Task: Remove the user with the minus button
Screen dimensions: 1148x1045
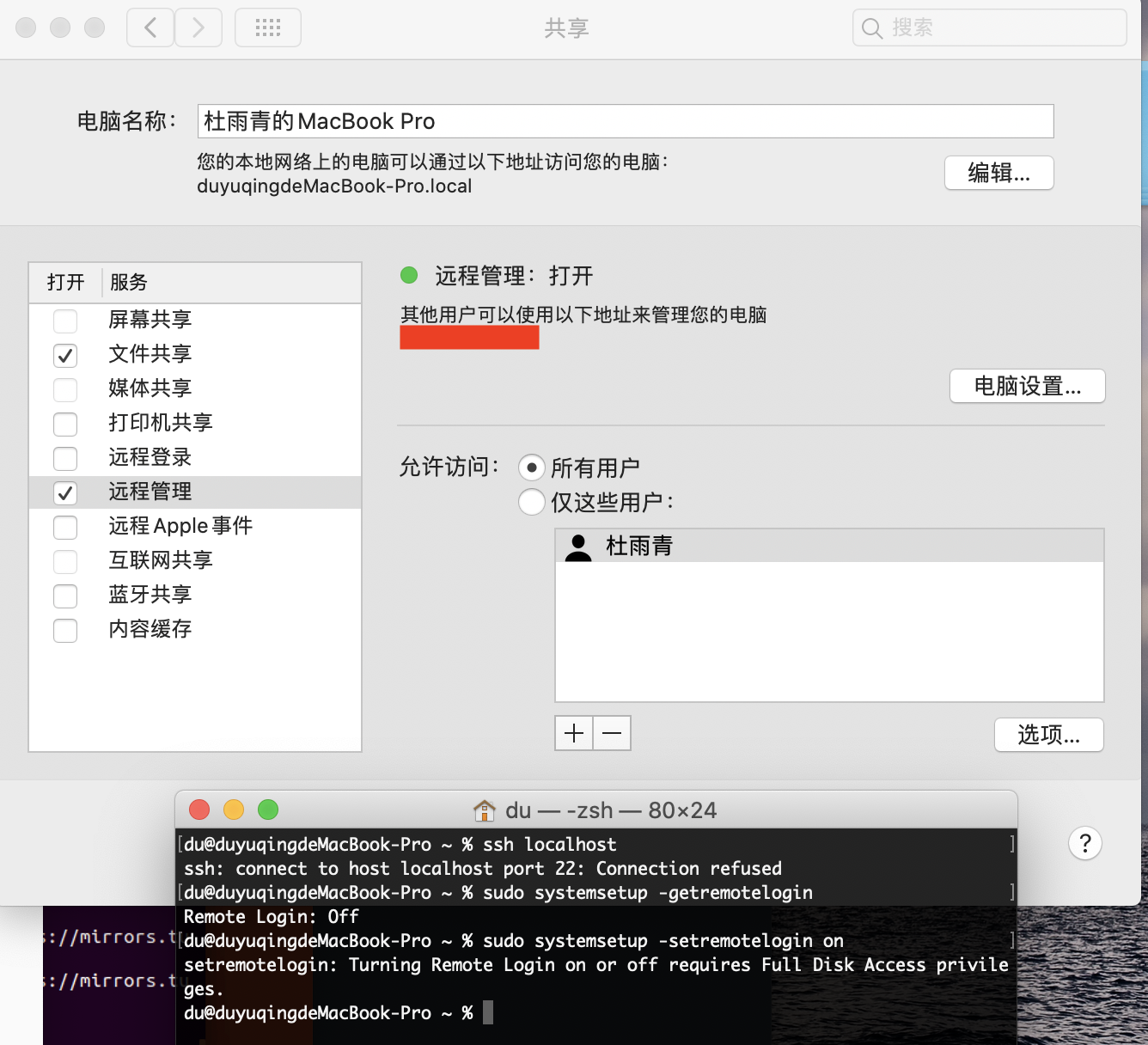Action: (x=612, y=733)
